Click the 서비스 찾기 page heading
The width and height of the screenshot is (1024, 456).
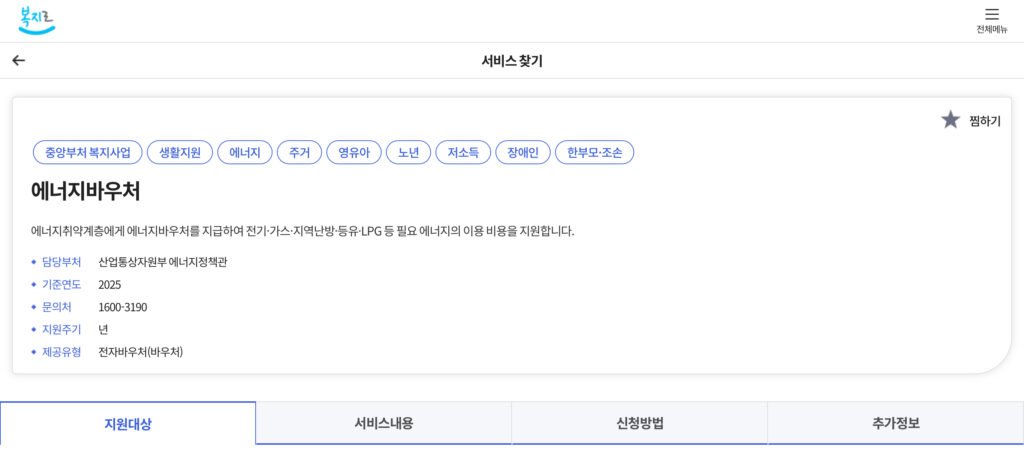click(x=512, y=61)
